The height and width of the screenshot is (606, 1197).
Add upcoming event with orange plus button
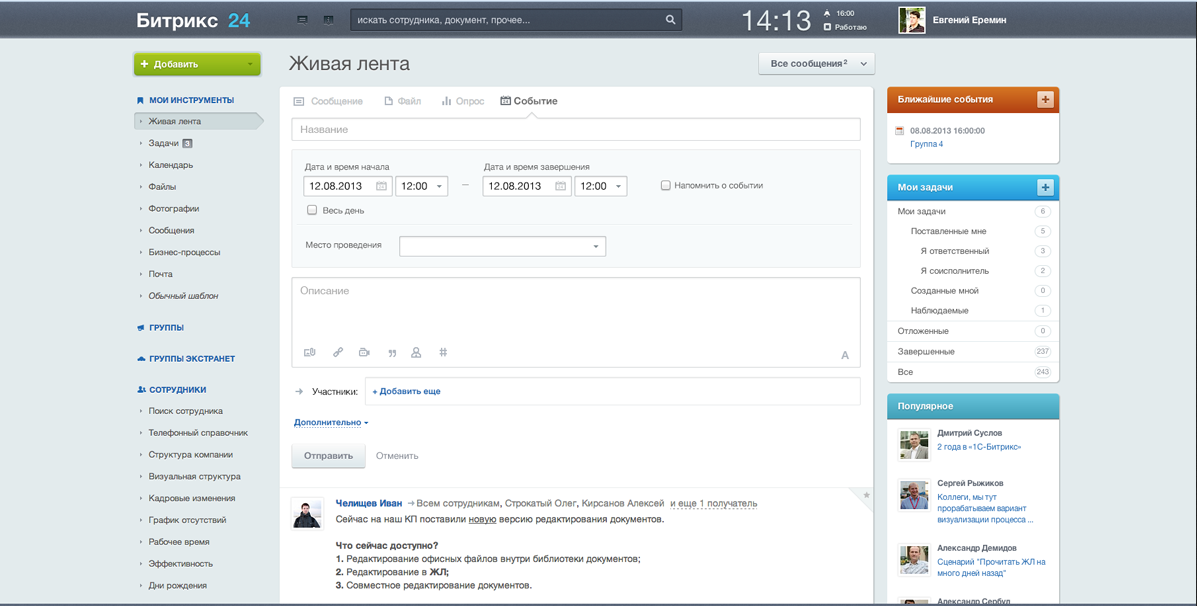click(x=1045, y=99)
